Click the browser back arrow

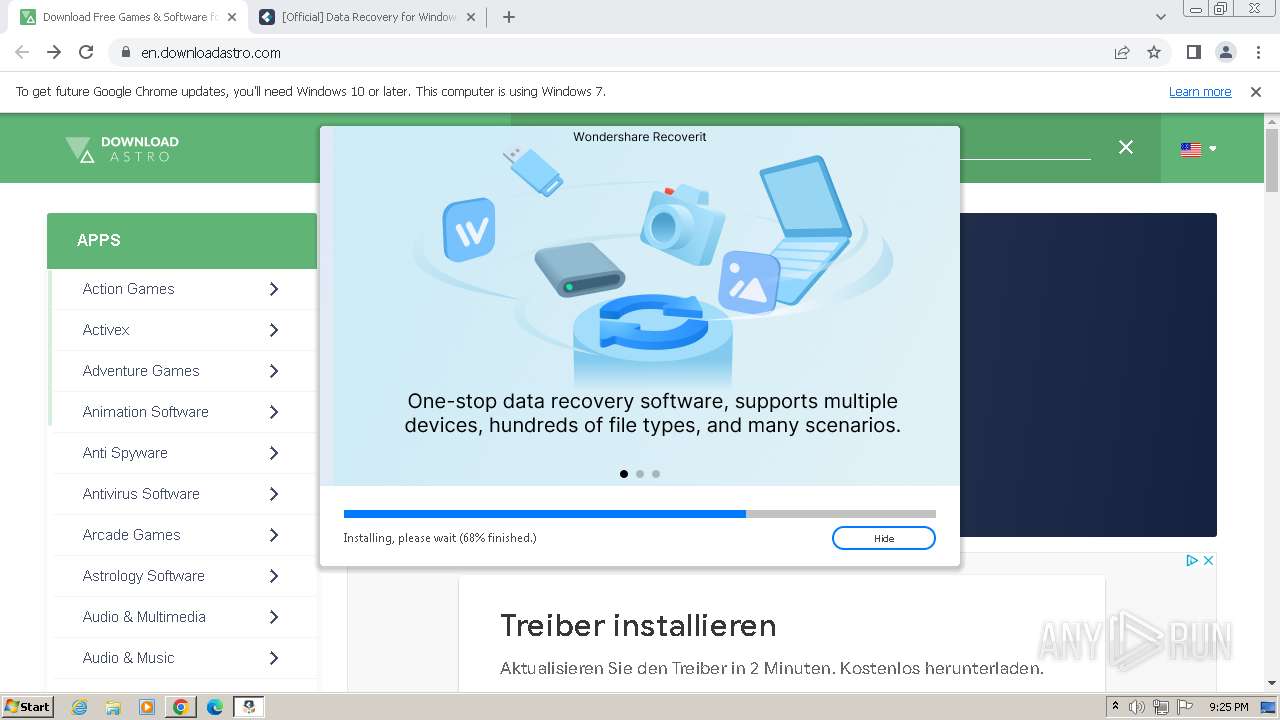pyautogui.click(x=22, y=52)
